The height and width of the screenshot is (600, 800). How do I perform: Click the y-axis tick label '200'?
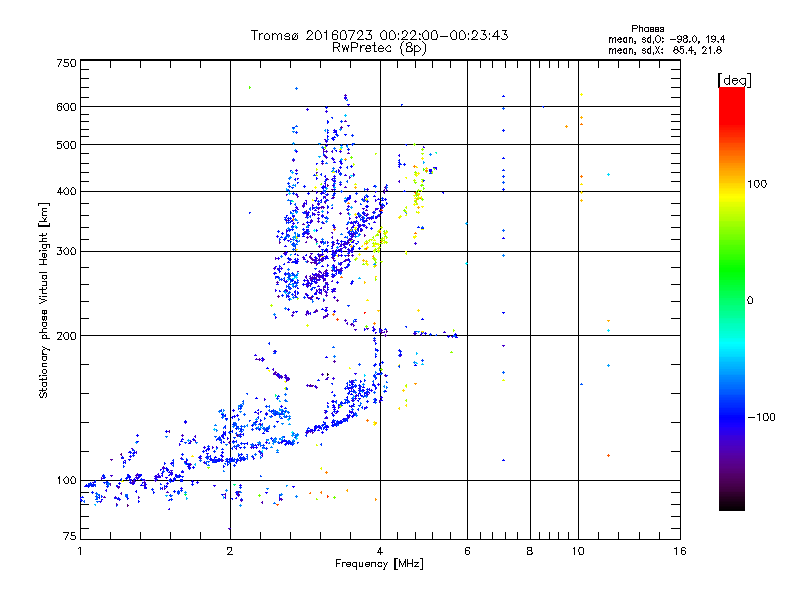coord(66,336)
